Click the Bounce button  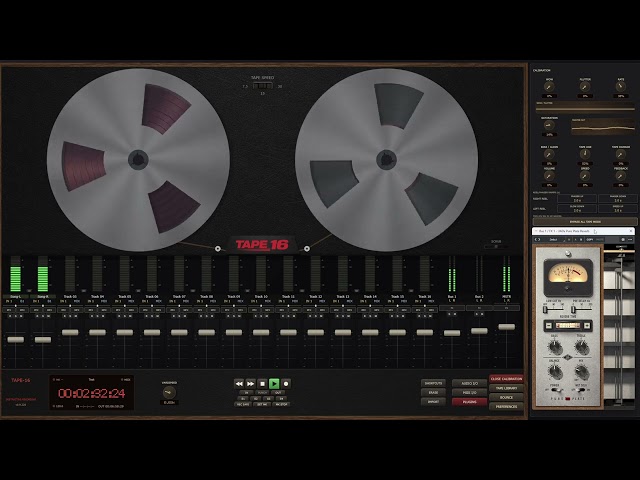tap(506, 397)
